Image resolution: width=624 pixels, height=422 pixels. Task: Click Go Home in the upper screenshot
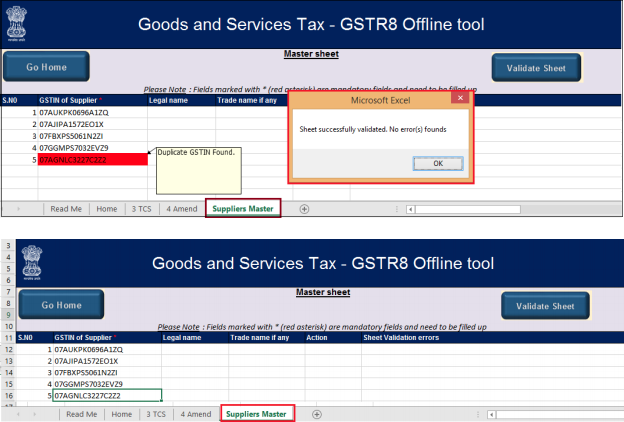(x=46, y=67)
